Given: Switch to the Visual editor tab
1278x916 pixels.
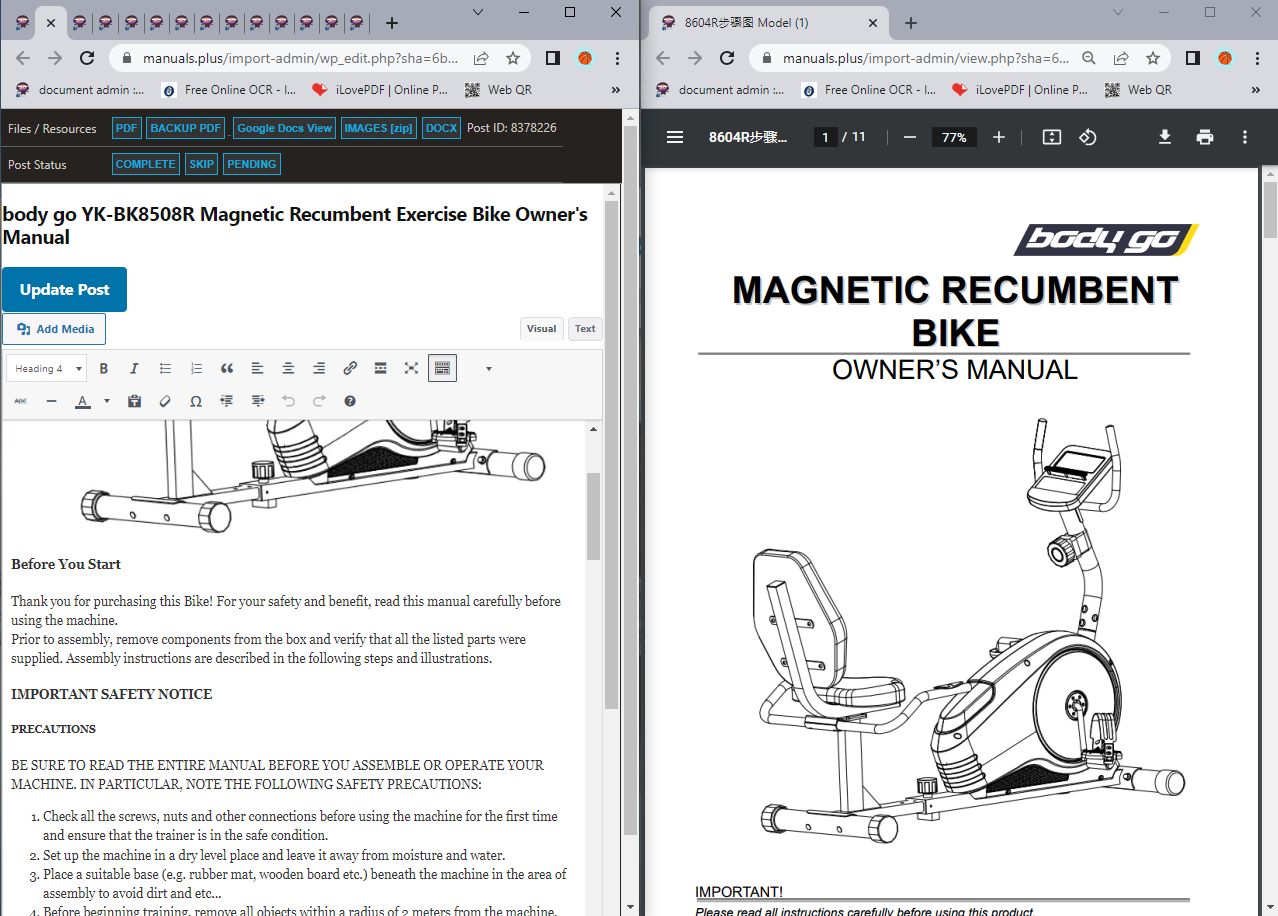Looking at the screenshot, I should 541,328.
